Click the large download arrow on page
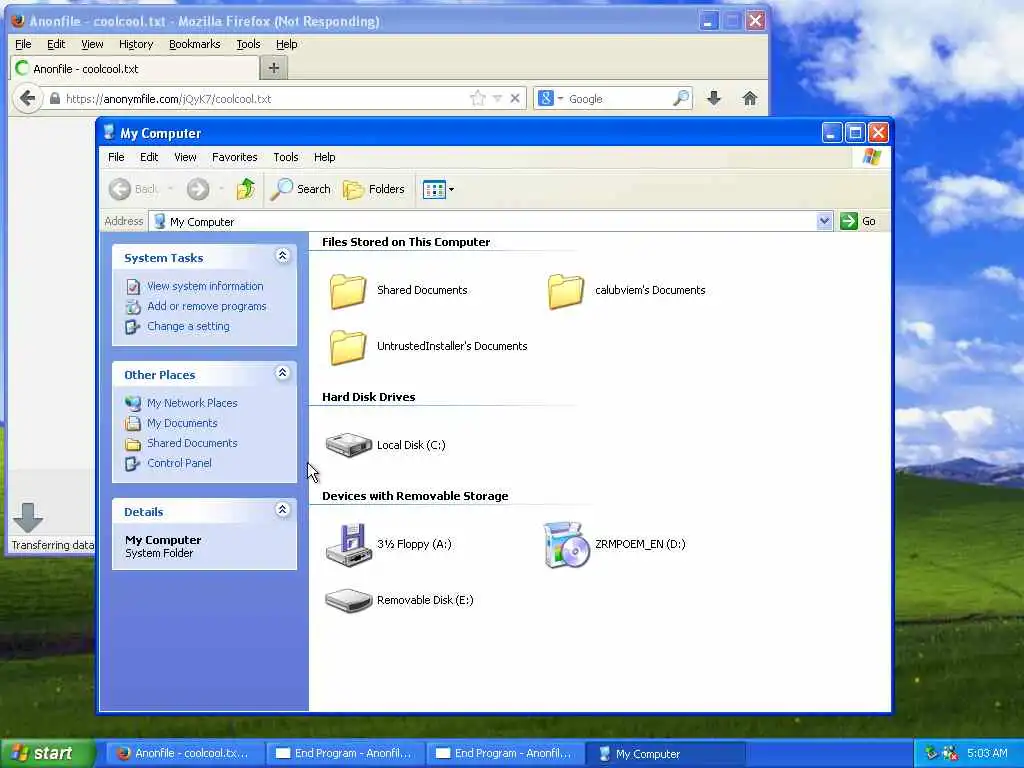The height and width of the screenshot is (768, 1024). tap(28, 517)
